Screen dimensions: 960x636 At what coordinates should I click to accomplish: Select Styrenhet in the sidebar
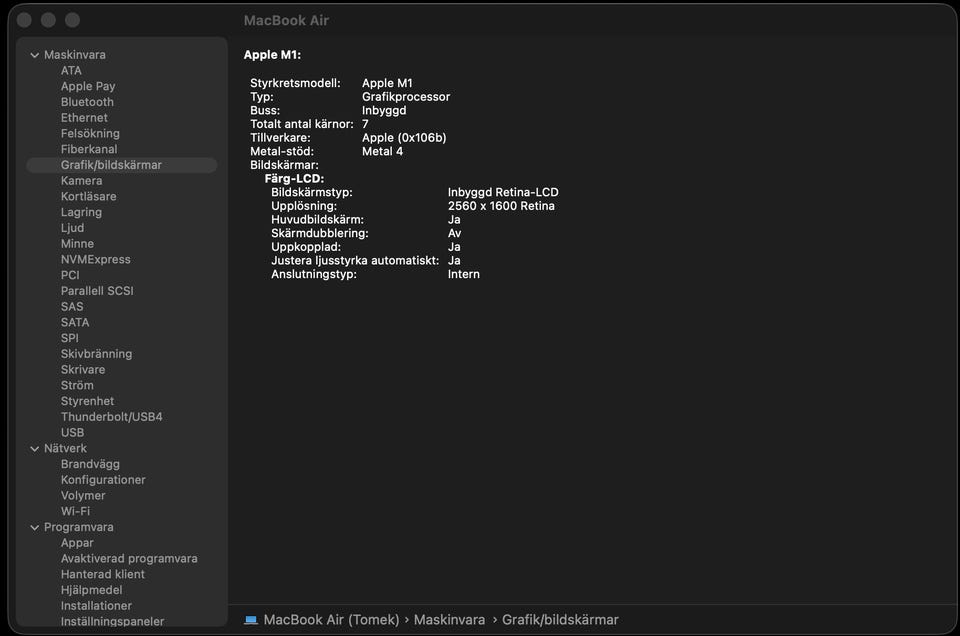[x=87, y=401]
